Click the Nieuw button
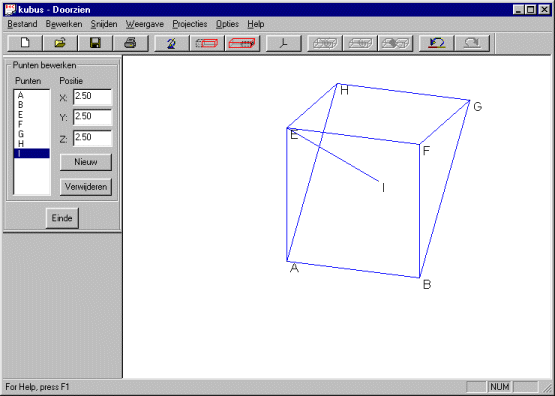 pyautogui.click(x=86, y=162)
